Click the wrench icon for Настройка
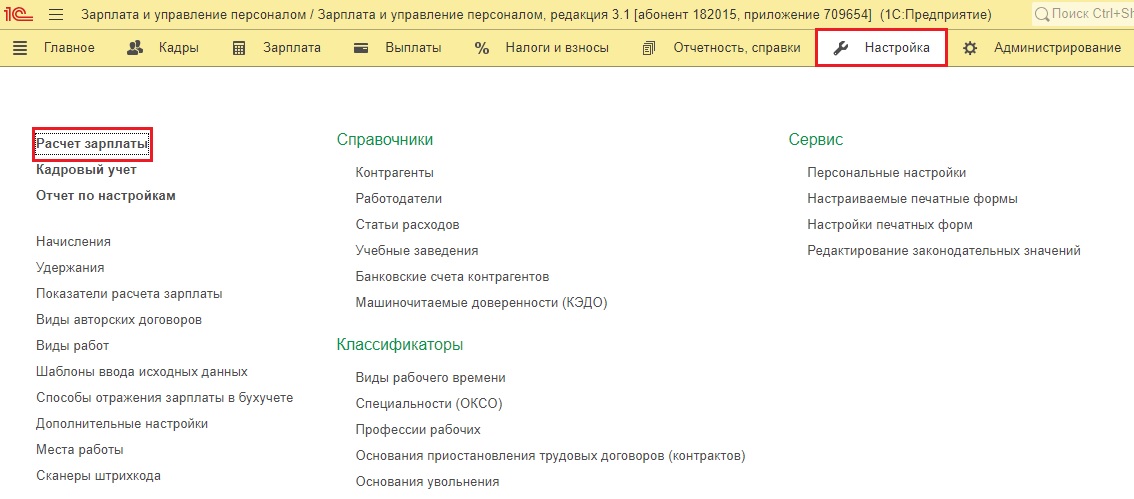The height and width of the screenshot is (499, 1134). (x=840, y=48)
